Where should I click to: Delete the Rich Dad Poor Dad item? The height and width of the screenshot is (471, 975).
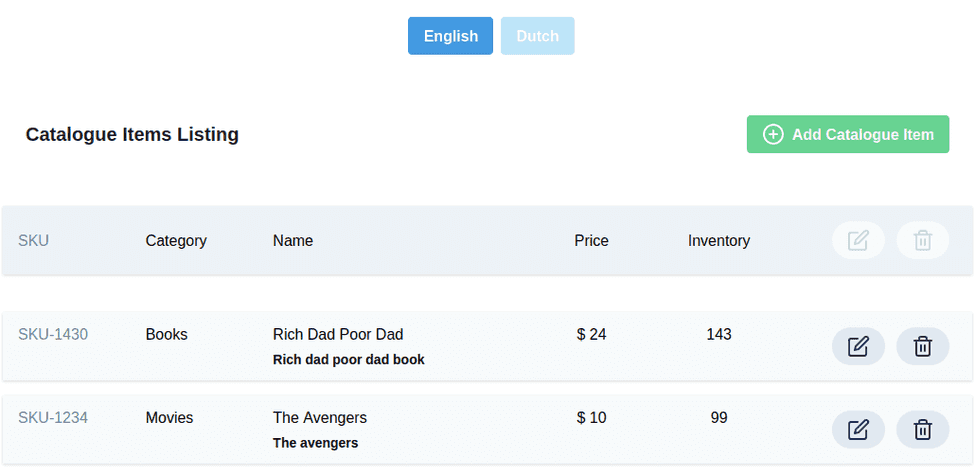[922, 346]
